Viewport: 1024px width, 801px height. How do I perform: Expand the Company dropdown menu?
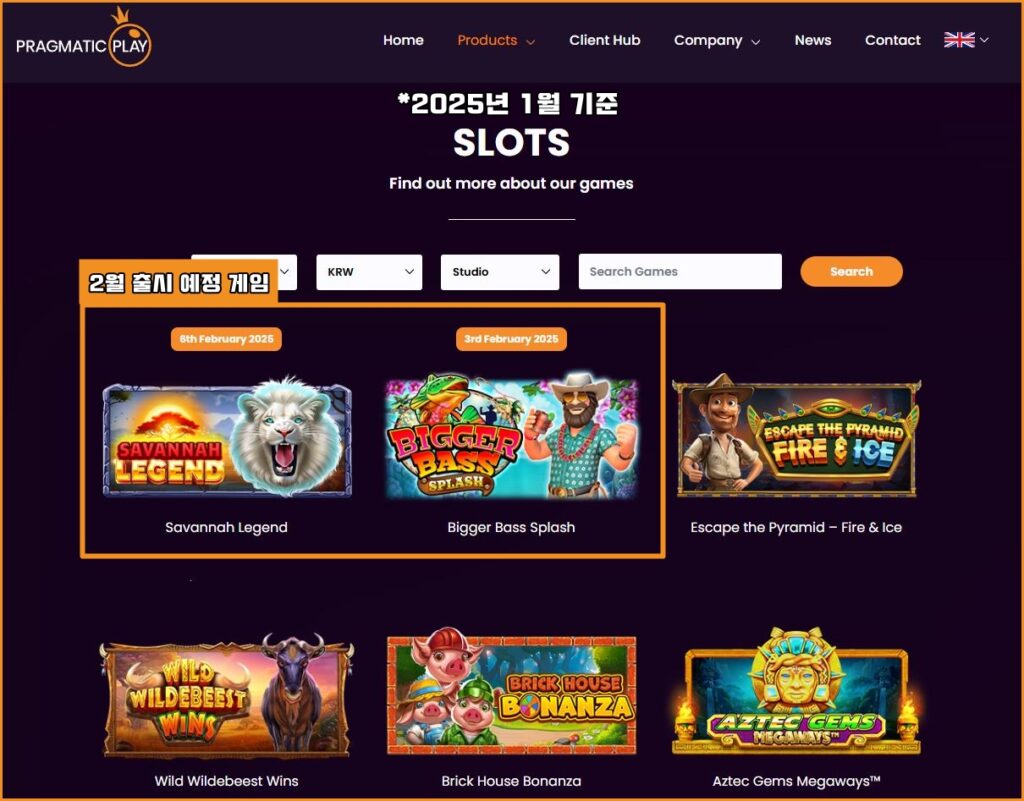(x=717, y=40)
